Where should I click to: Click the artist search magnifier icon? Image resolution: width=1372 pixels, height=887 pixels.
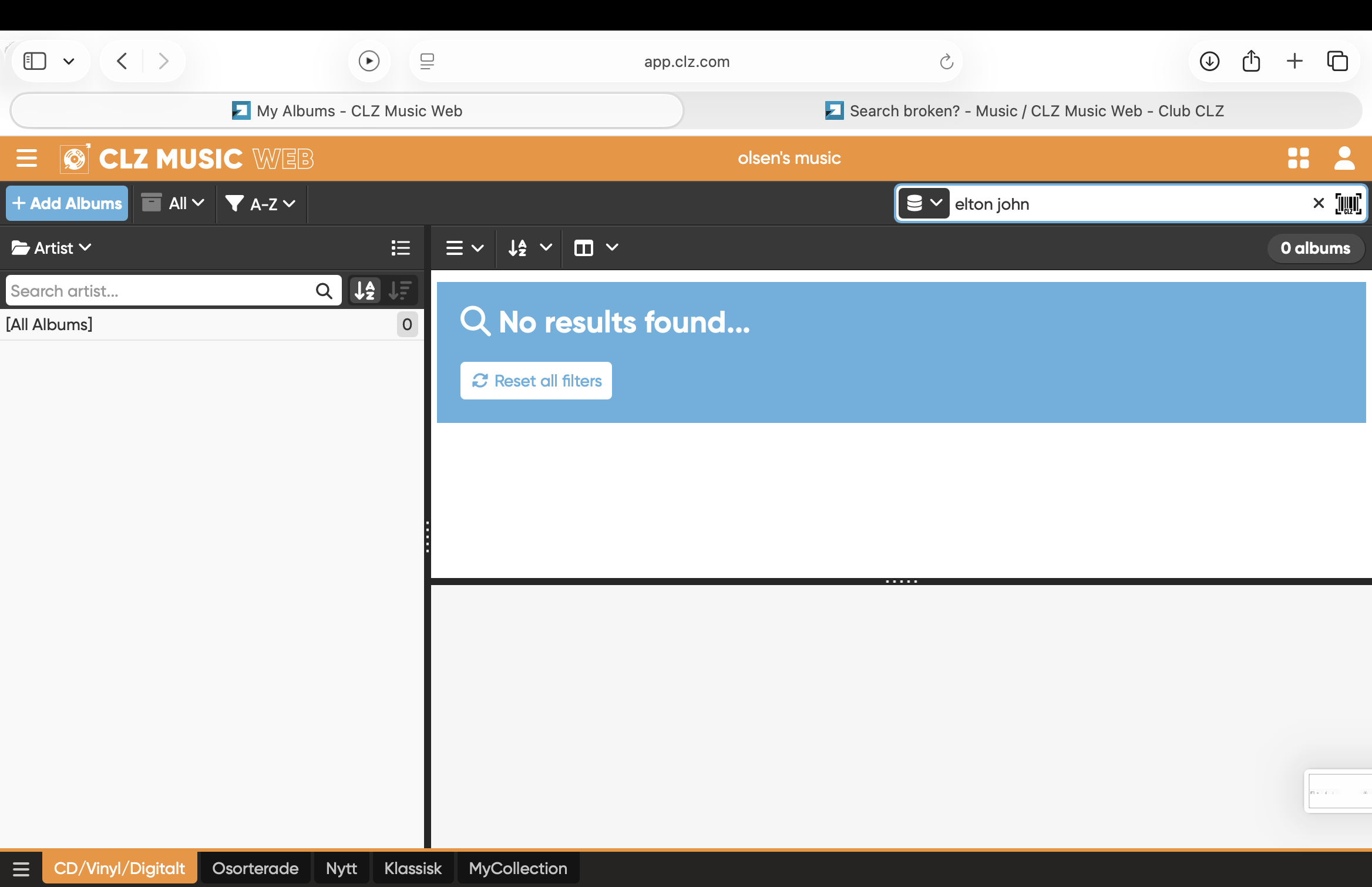[x=324, y=291]
